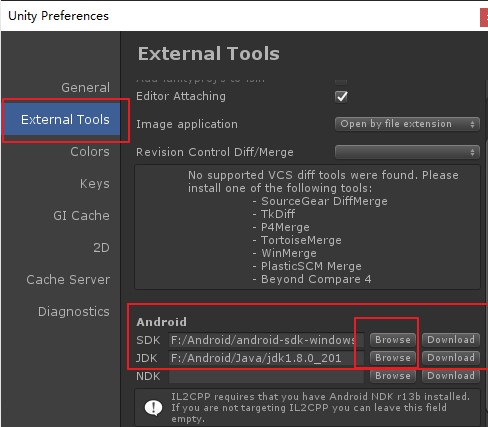Select the External Tools section
The width and height of the screenshot is (488, 427).
(x=62, y=119)
